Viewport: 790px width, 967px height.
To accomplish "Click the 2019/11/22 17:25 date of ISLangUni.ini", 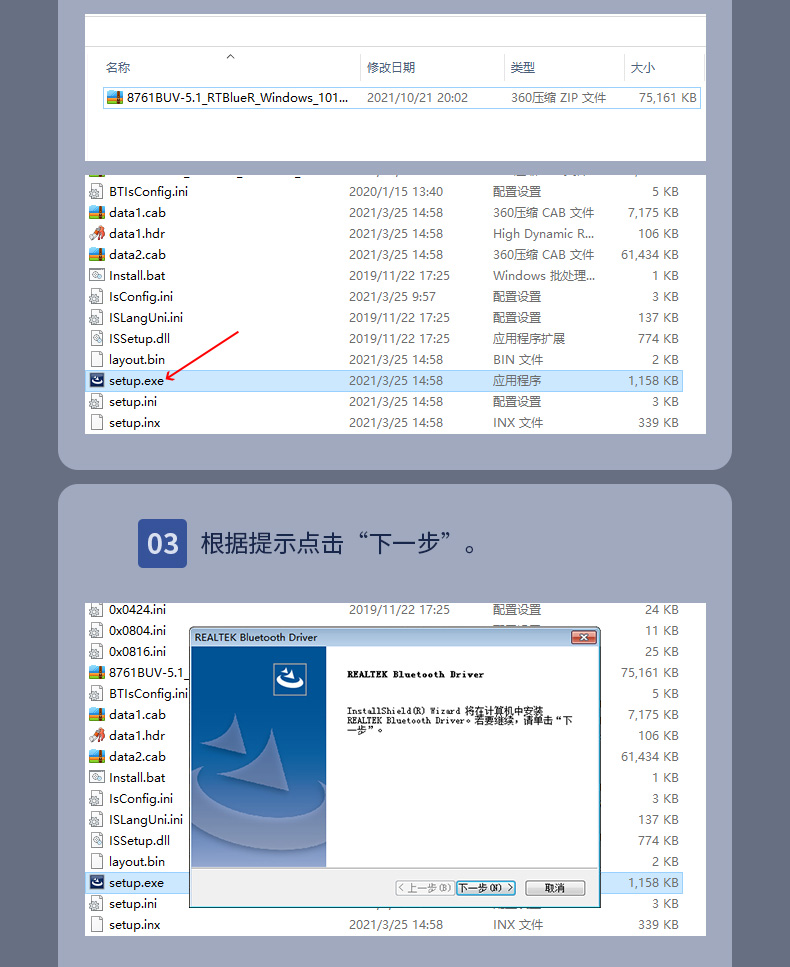I will point(400,318).
